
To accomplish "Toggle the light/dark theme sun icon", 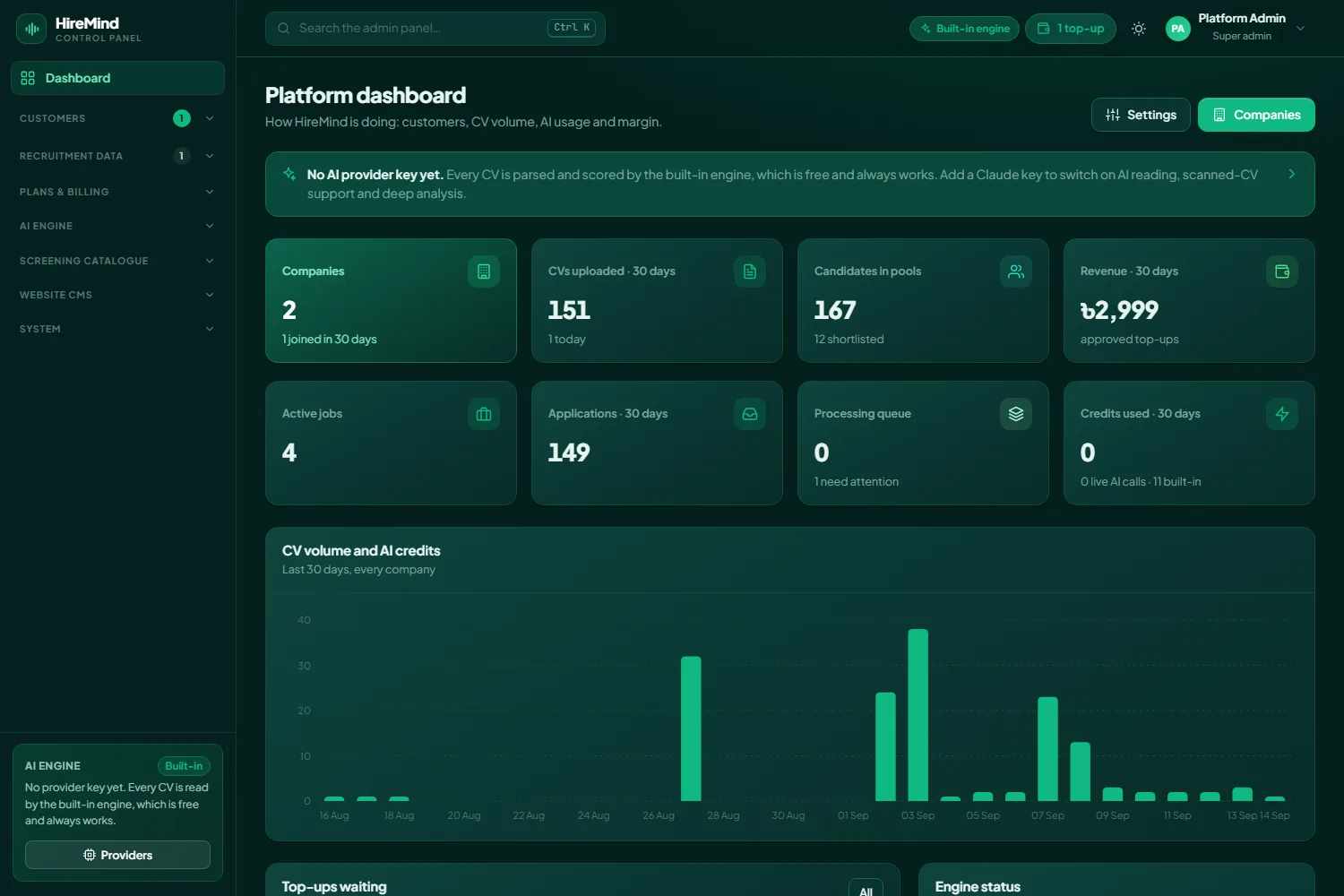I will 1139,29.
